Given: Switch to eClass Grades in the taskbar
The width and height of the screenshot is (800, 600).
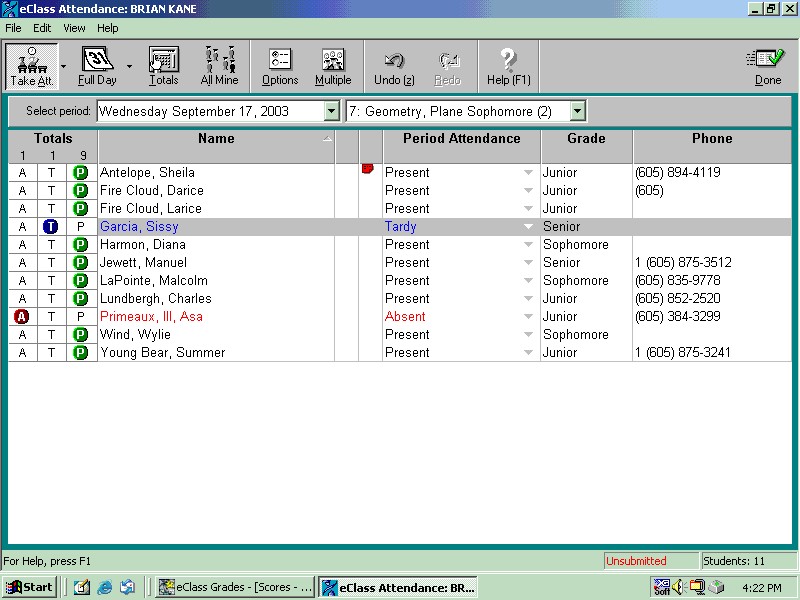Looking at the screenshot, I should (236, 587).
